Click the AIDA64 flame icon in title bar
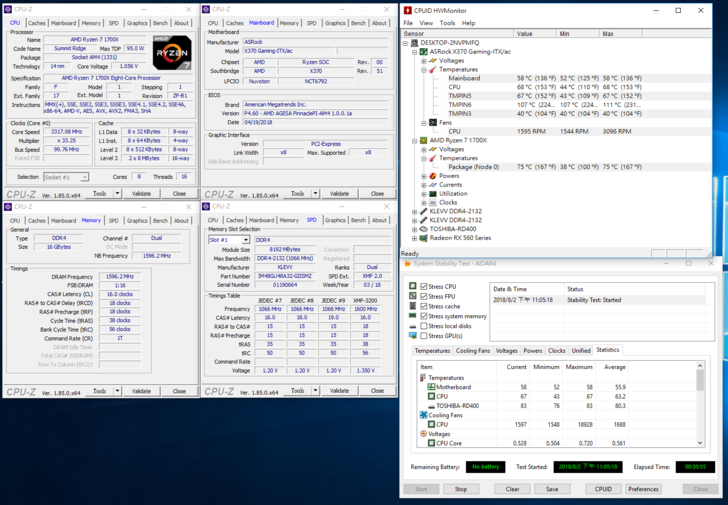The height and width of the screenshot is (505, 728). 407,263
